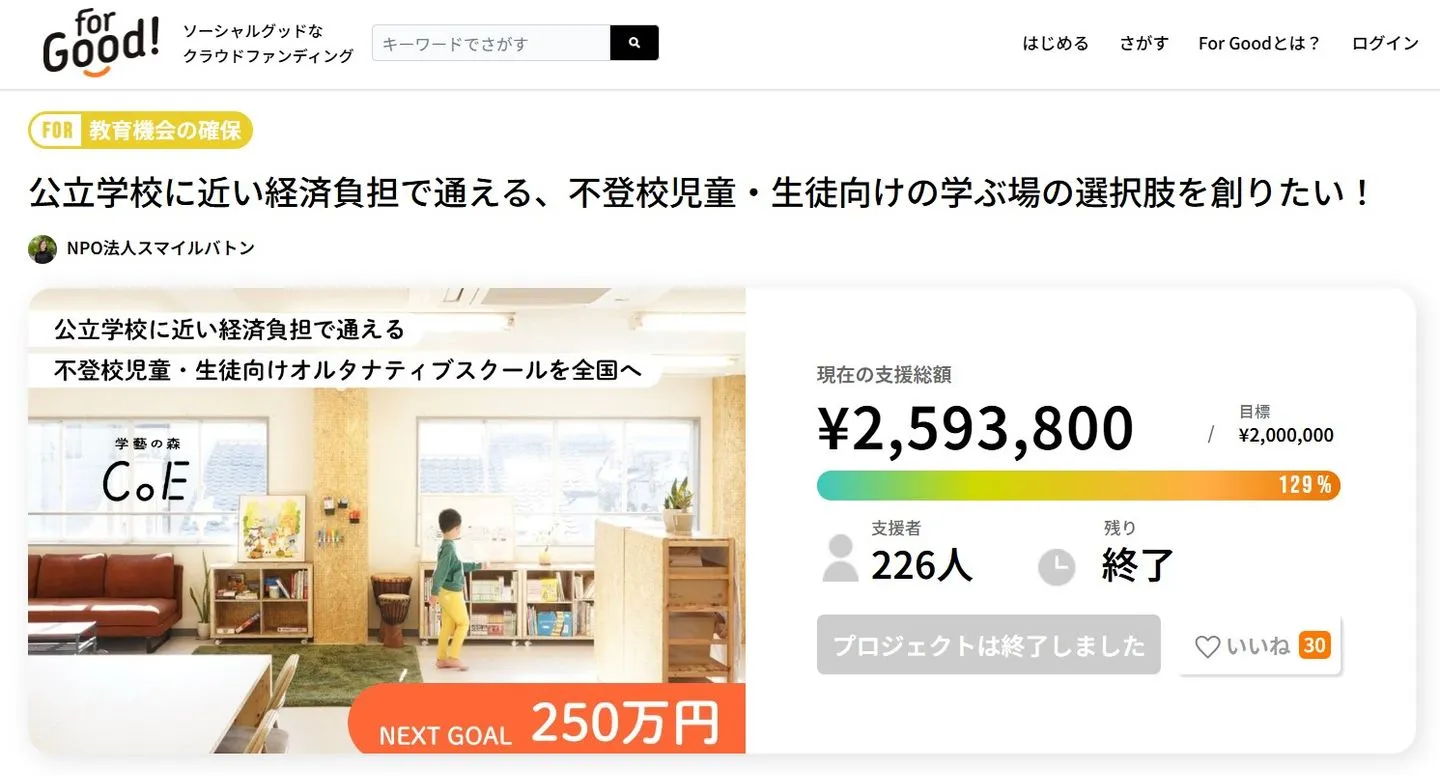
Task: Click the プロジェクトは終了しました status button
Action: (x=988, y=646)
